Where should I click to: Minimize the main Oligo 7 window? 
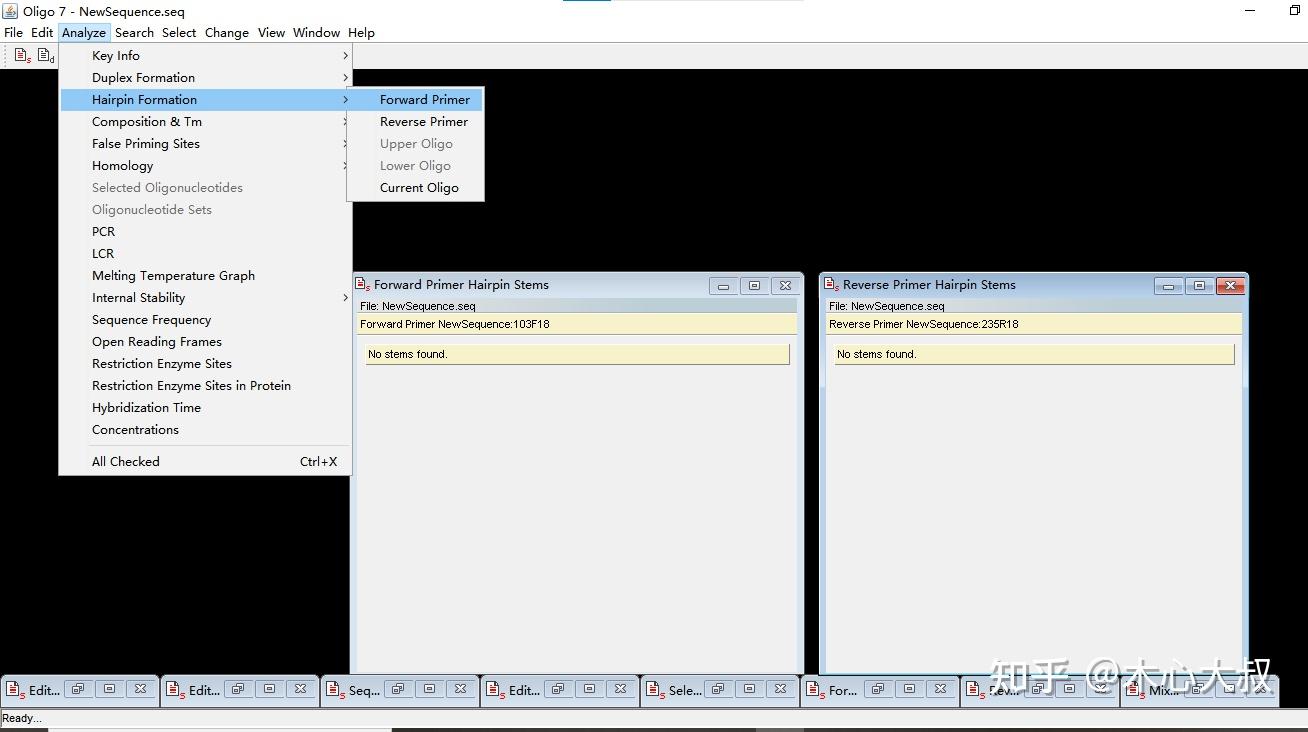(x=1251, y=11)
